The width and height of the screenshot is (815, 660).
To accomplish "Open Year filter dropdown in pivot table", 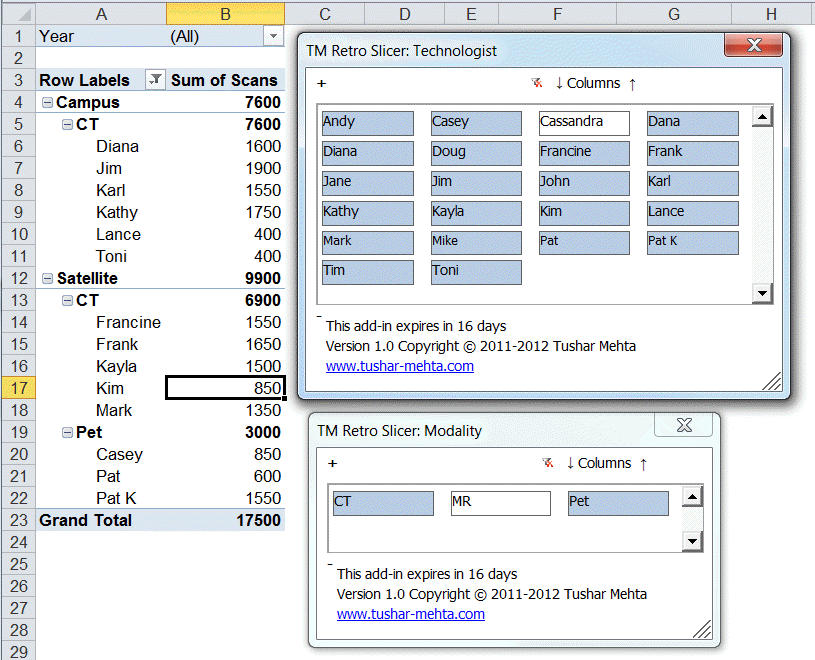I will click(x=273, y=36).
